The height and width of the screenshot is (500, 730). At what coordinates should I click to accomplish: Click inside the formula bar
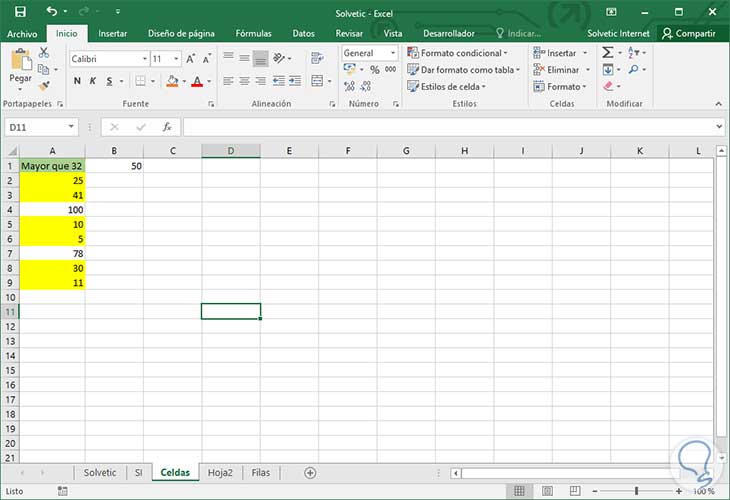(449, 127)
